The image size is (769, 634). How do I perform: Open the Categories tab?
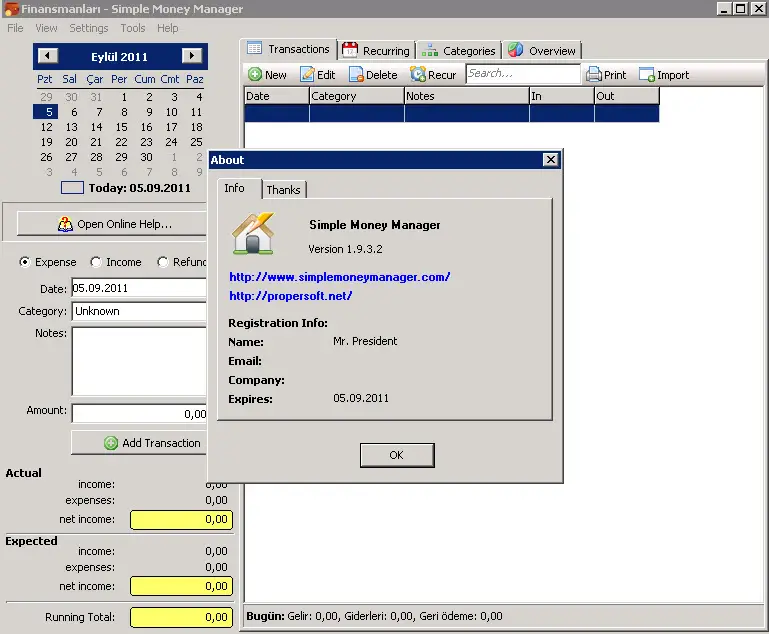(x=459, y=51)
